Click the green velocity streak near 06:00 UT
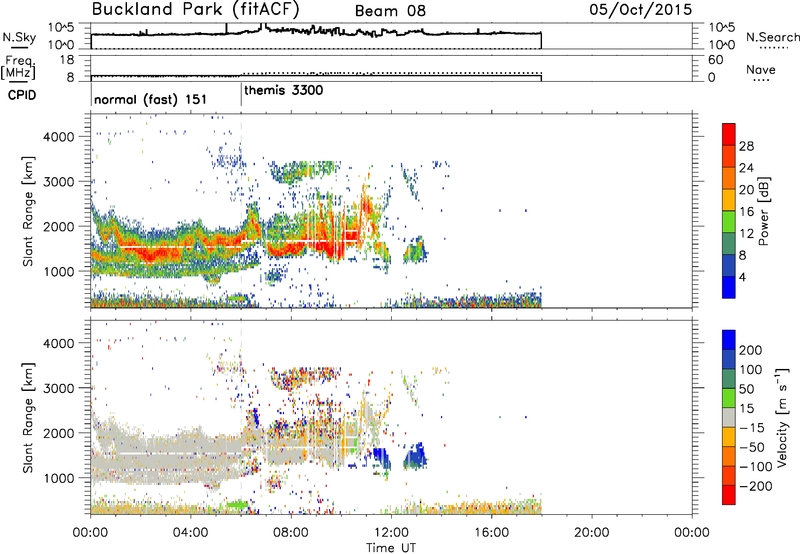This screenshot has height=554, width=800. pos(237,505)
